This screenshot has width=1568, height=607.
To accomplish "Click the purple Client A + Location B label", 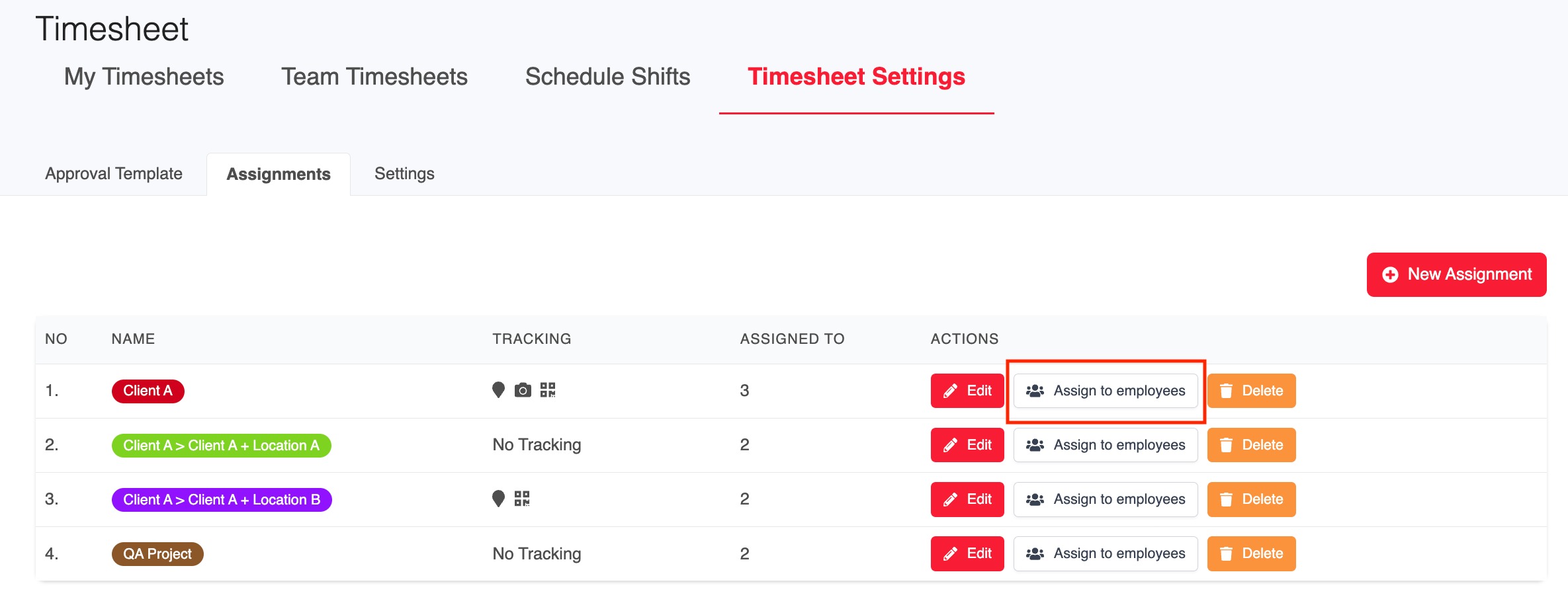I will (x=222, y=500).
